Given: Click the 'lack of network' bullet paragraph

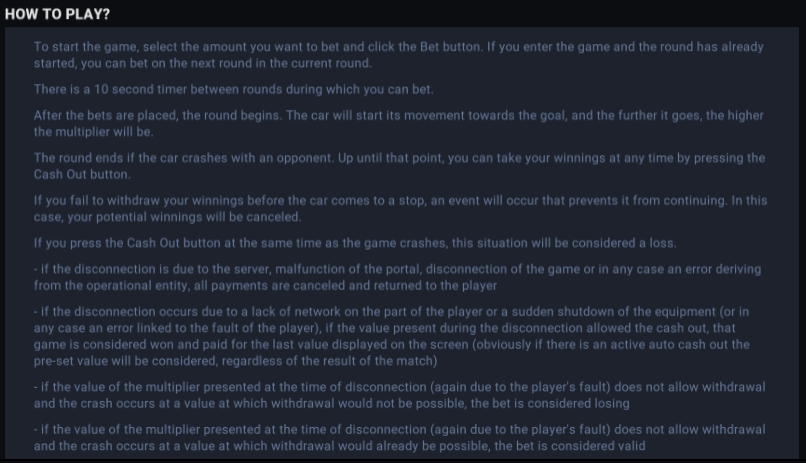Looking at the screenshot, I should point(392,336).
